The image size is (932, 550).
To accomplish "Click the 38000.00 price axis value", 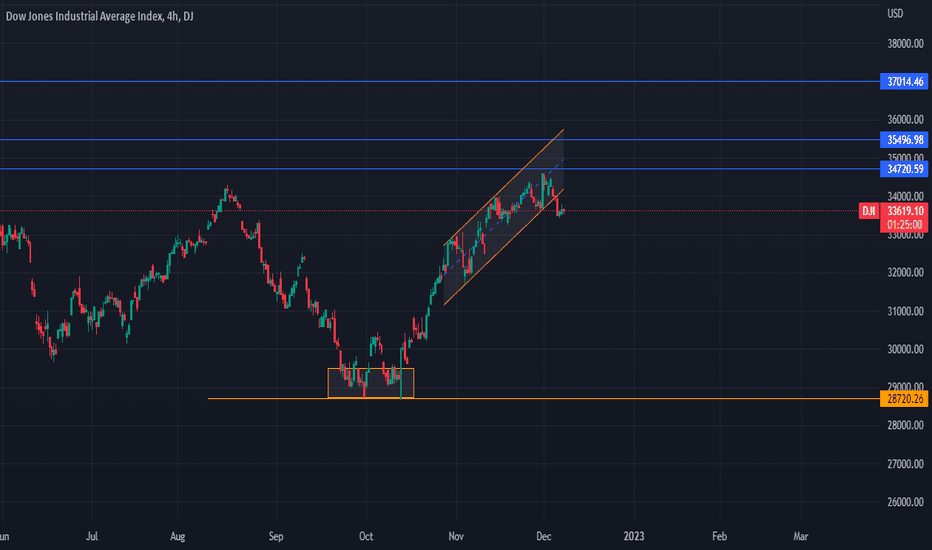I will pos(905,43).
